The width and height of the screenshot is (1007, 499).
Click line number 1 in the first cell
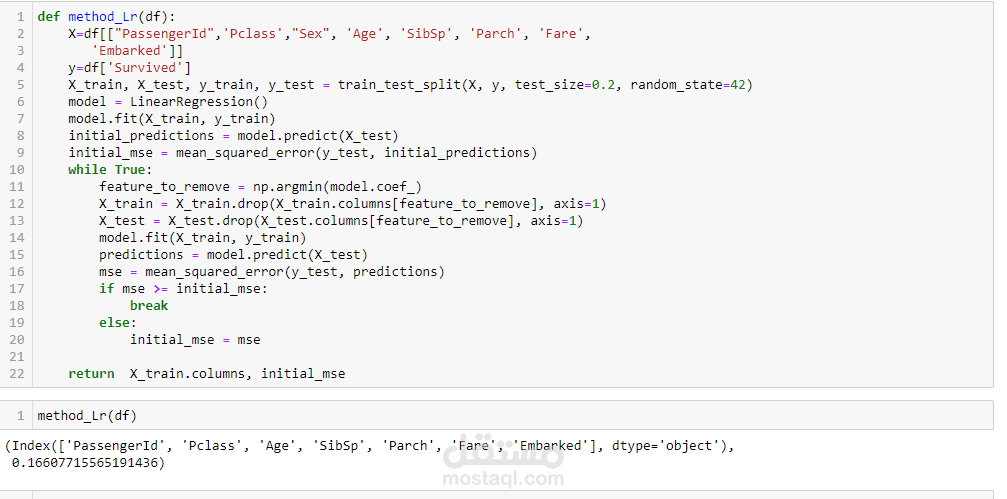click(x=19, y=17)
